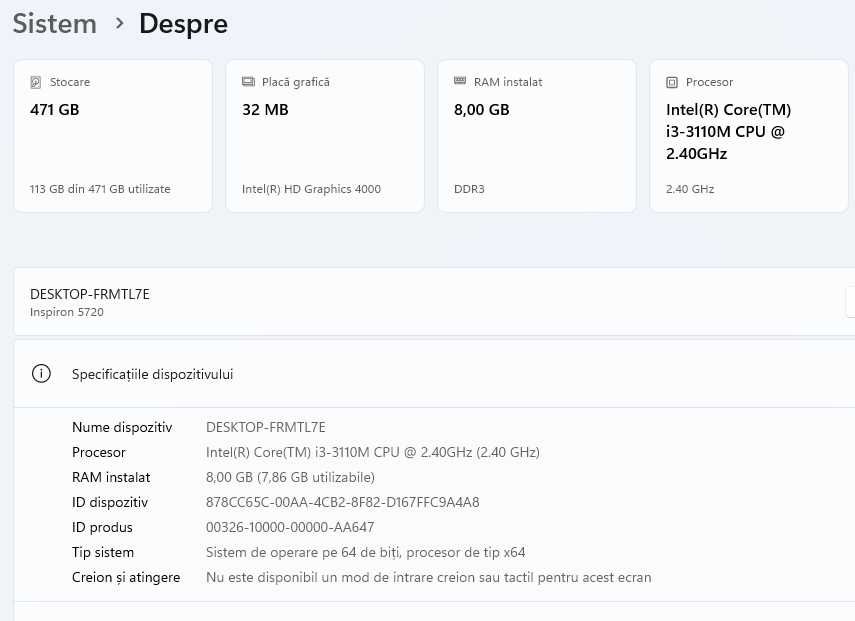This screenshot has height=621, width=855.
Task: Open the Placă grafică 32 MB card
Action: point(325,136)
